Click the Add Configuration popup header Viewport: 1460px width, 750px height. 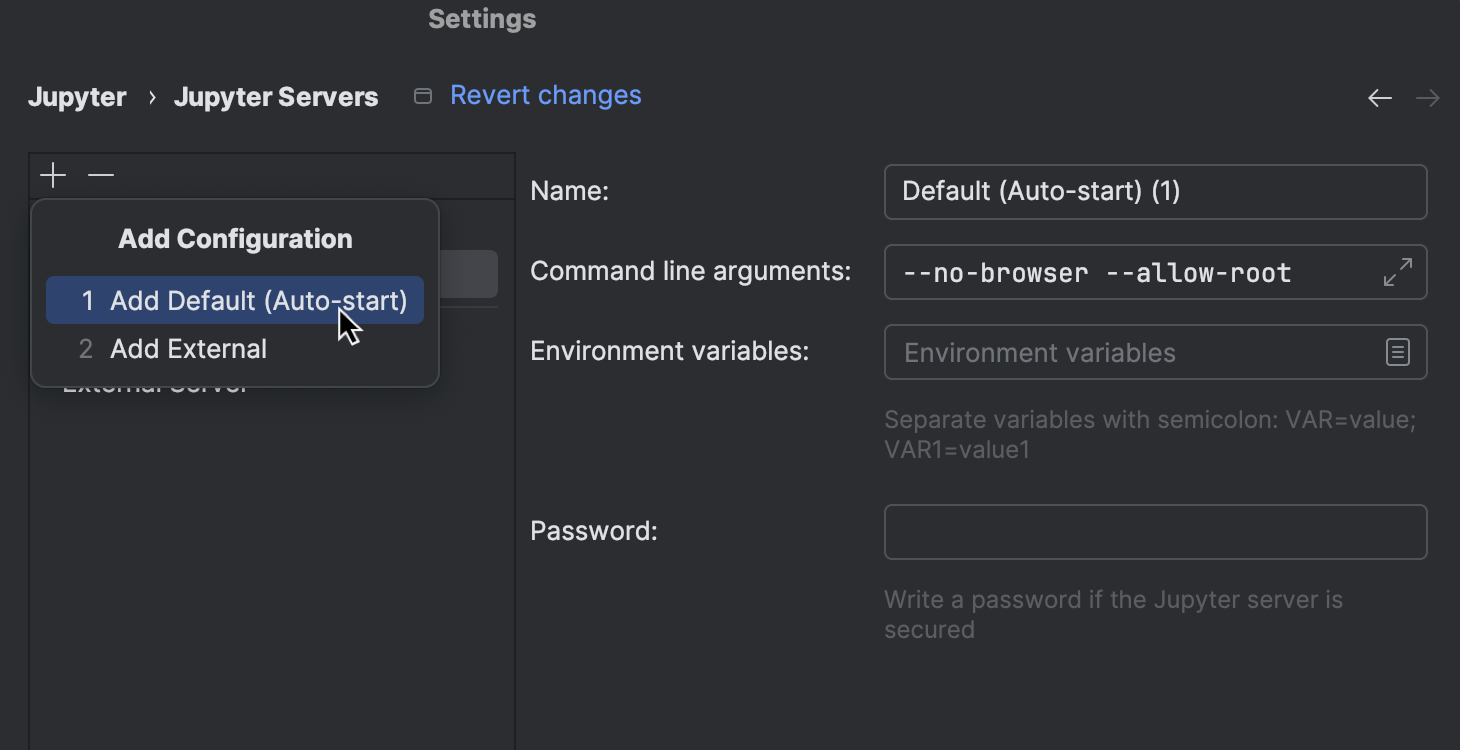click(235, 238)
